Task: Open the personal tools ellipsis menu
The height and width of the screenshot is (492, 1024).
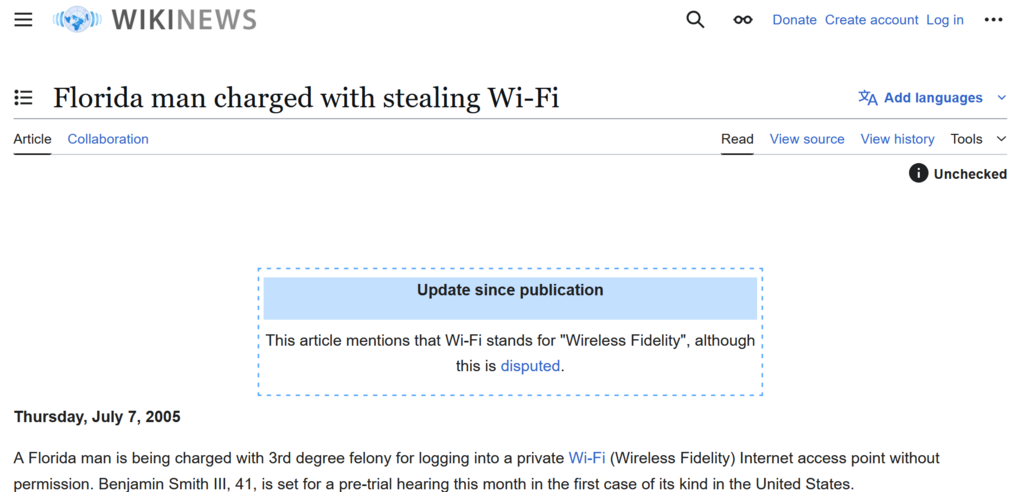Action: tap(993, 20)
